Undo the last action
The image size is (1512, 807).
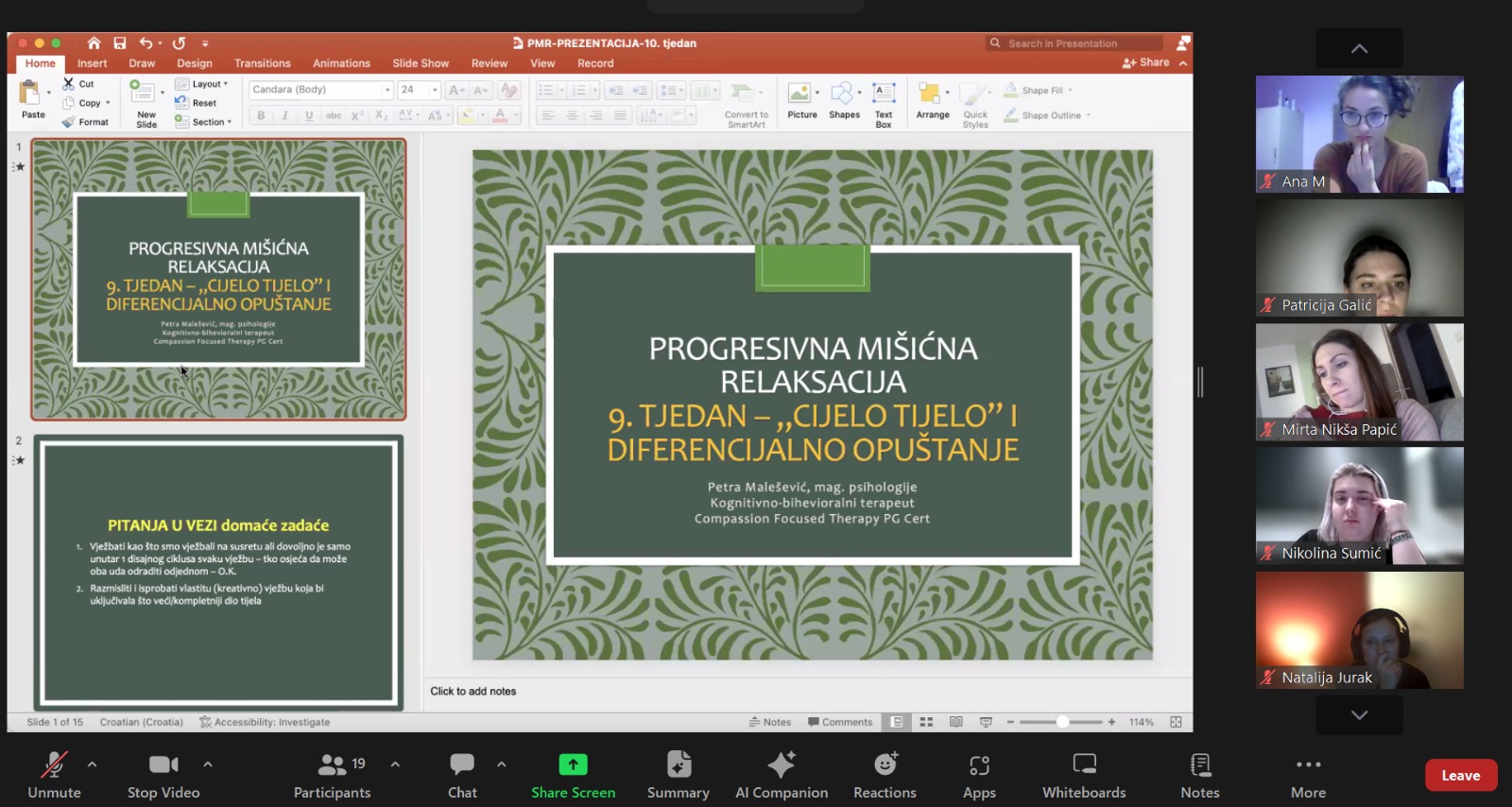click(x=146, y=43)
